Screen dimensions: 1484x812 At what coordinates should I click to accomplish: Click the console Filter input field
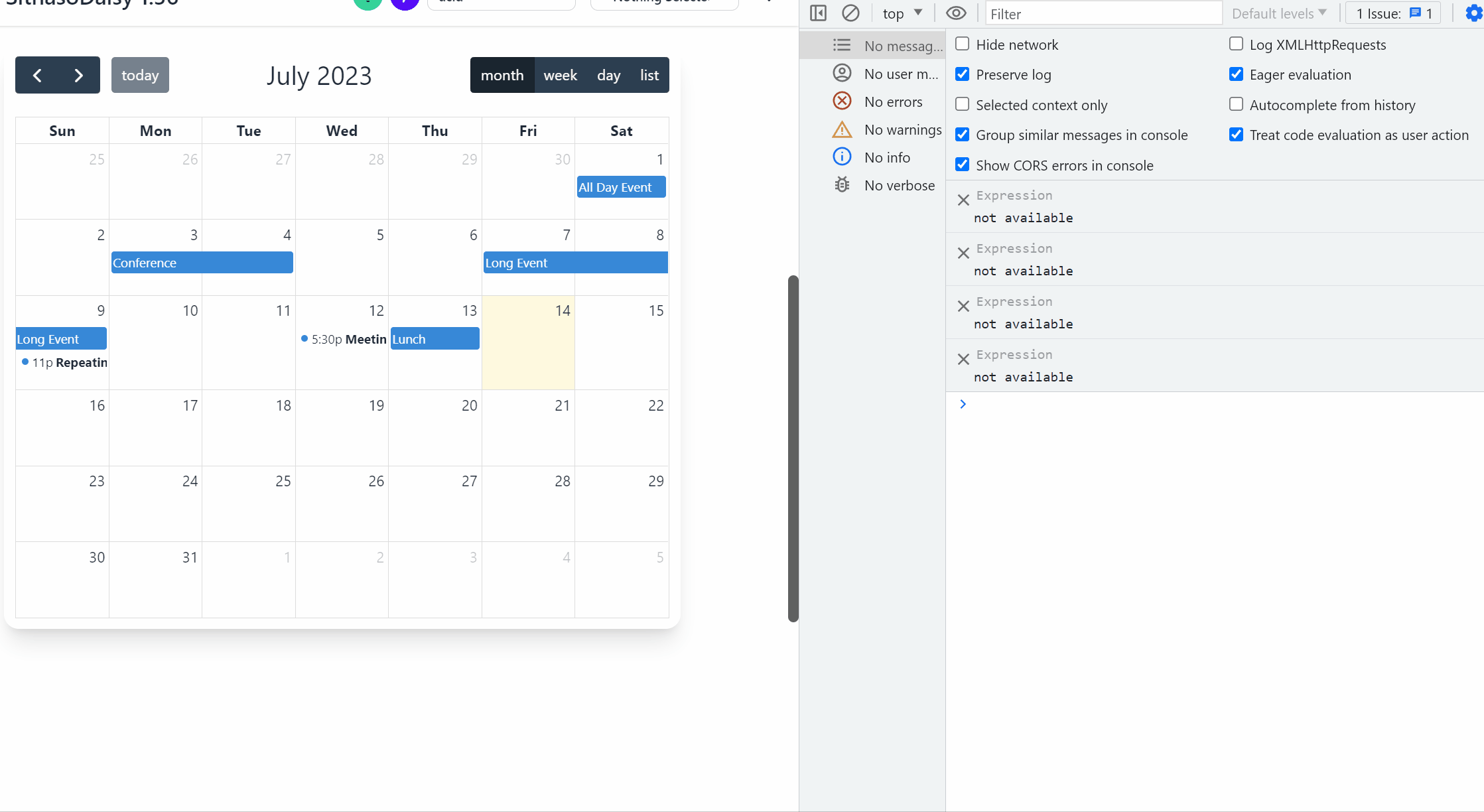tap(1103, 13)
